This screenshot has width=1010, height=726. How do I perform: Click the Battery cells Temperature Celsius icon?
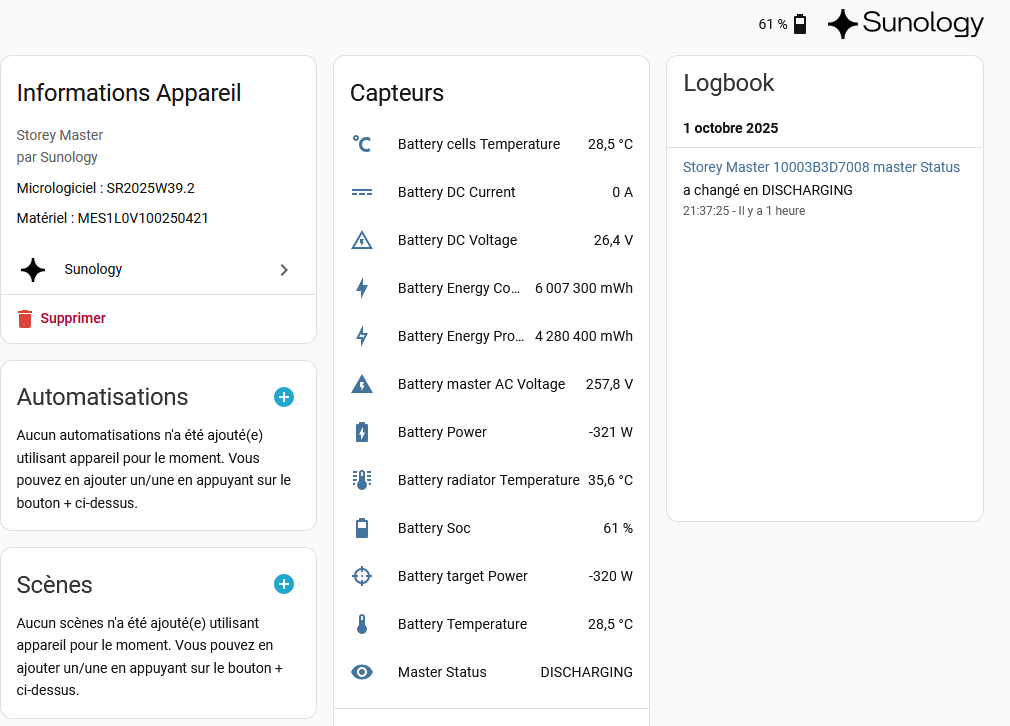click(362, 144)
